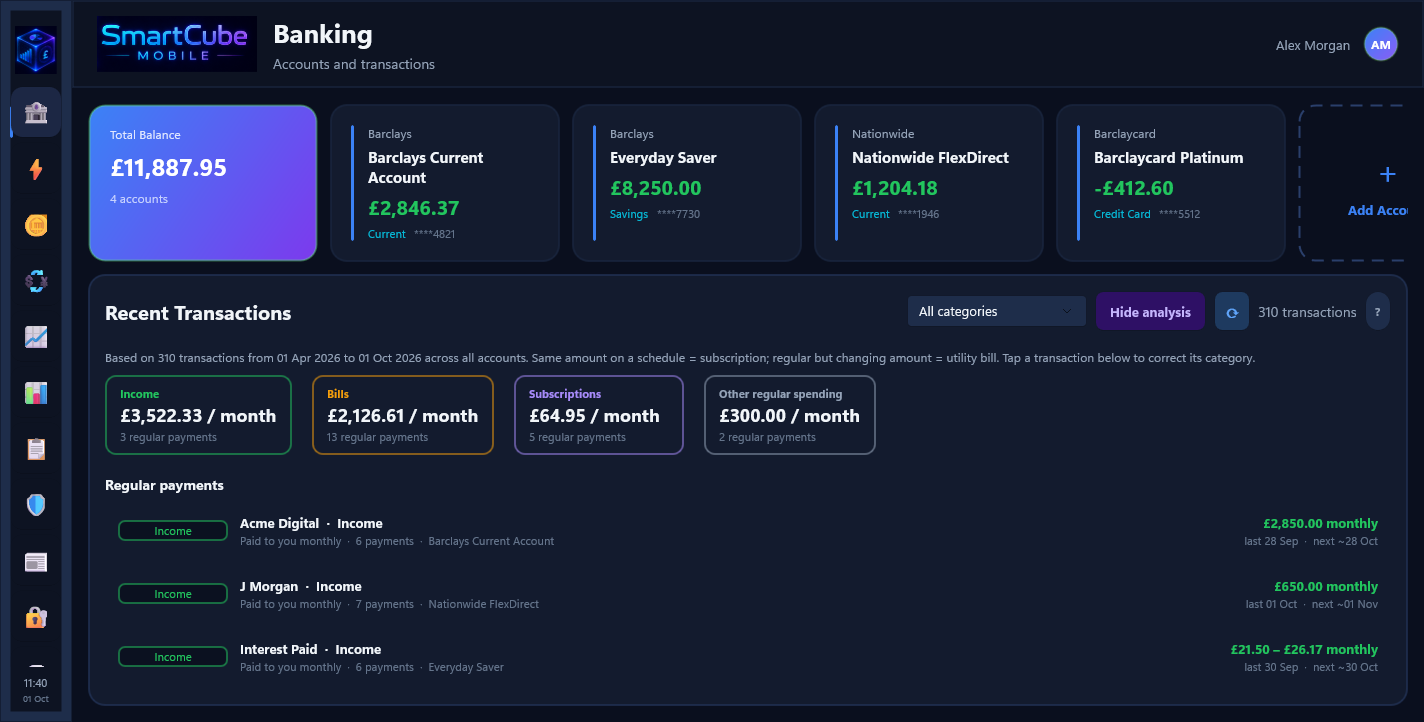Click the Hide analysis button
Screen dimensions: 1424x722
coord(1150,312)
